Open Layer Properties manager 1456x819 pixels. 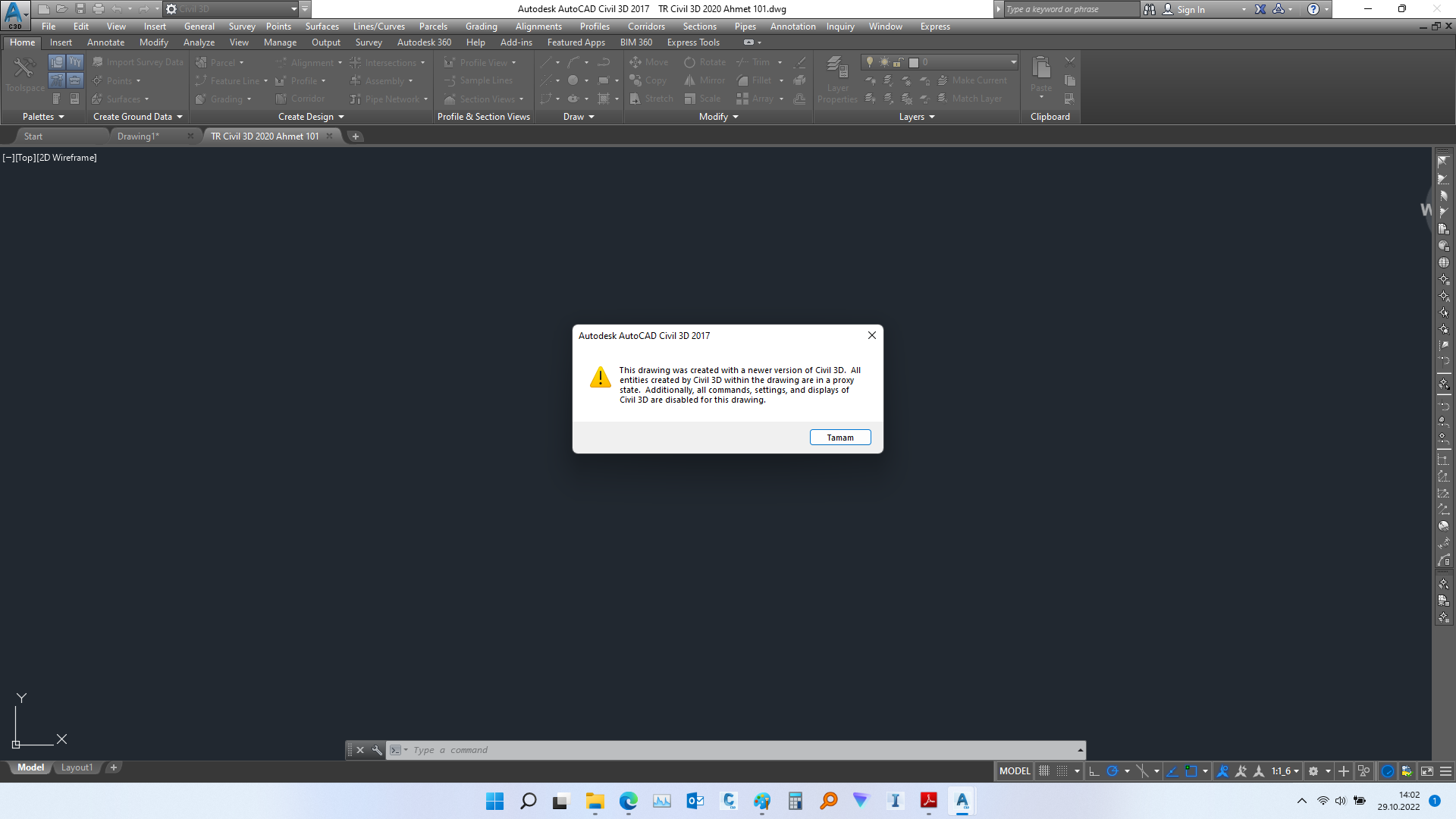(837, 80)
